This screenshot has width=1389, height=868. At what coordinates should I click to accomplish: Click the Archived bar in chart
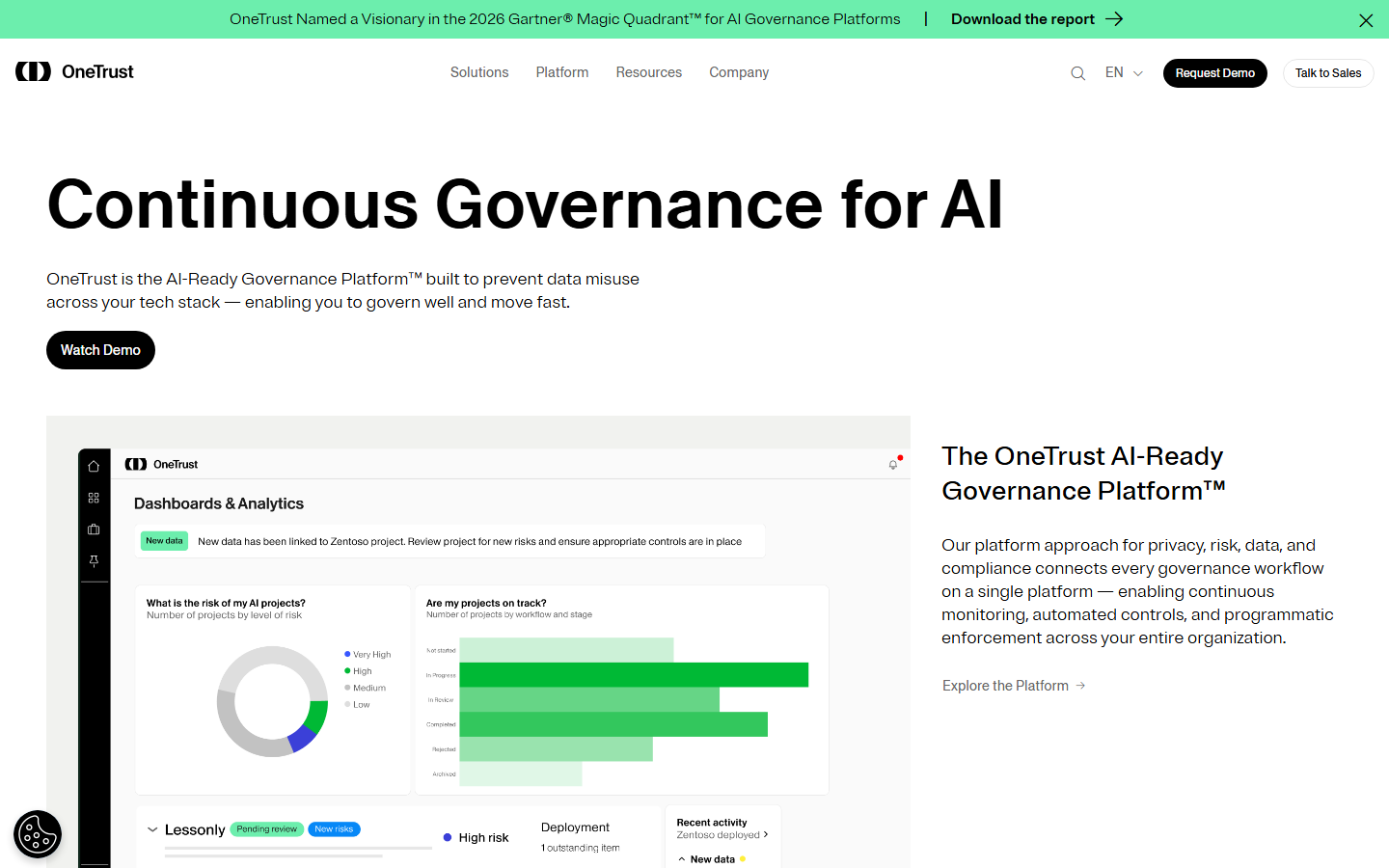(x=521, y=773)
